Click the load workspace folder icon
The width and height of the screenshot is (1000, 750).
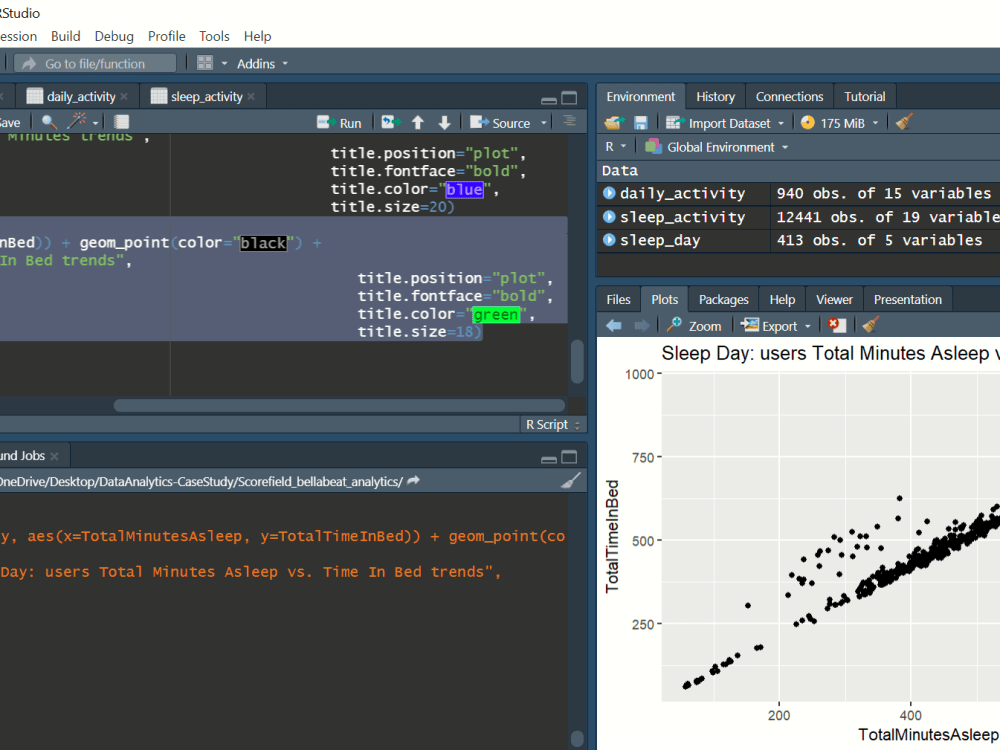(x=614, y=122)
